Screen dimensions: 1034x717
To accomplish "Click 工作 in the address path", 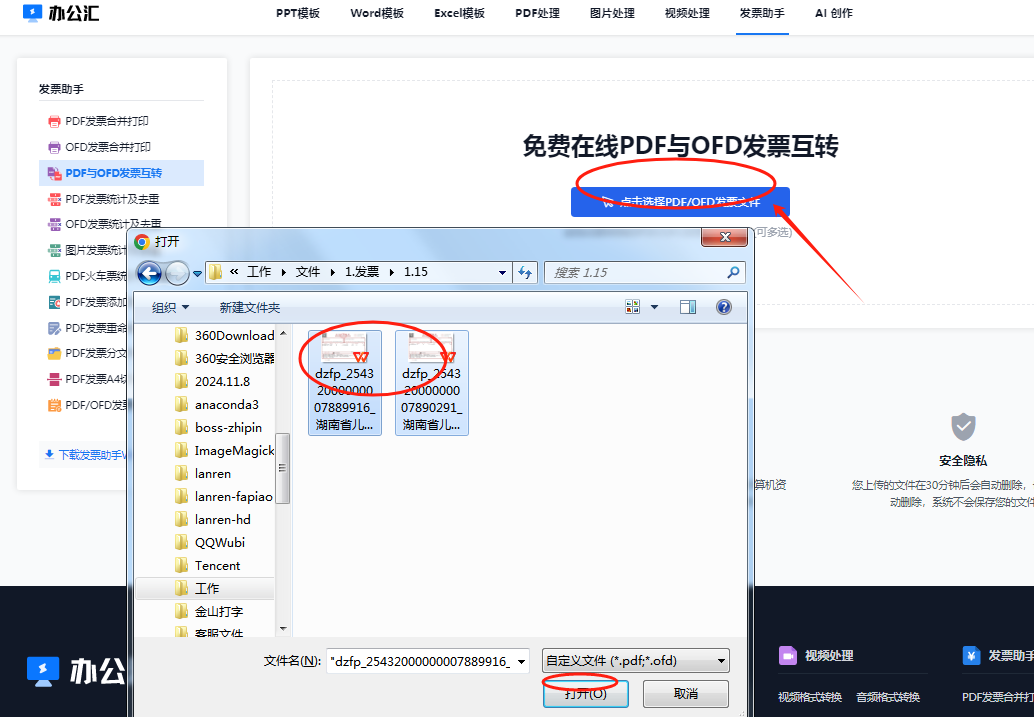I will [x=259, y=272].
